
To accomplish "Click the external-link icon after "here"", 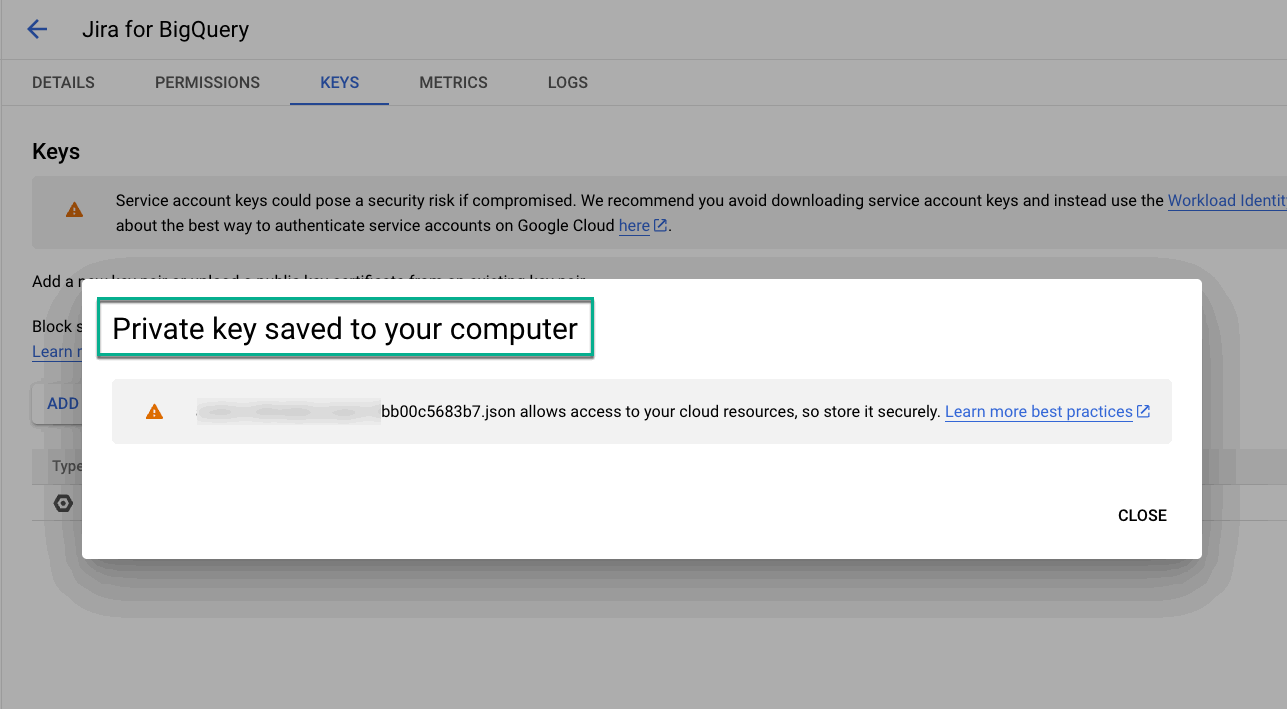I will click(661, 225).
